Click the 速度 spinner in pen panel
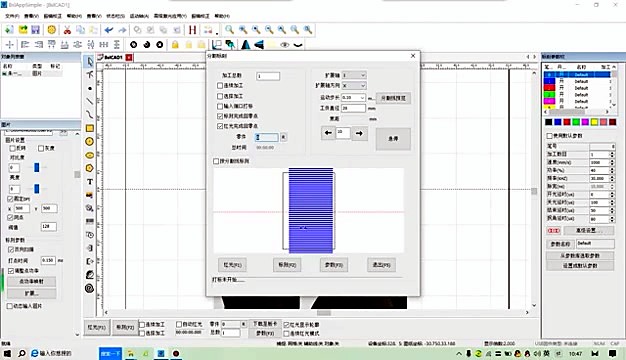This screenshot has height=360, width=626. 612,162
